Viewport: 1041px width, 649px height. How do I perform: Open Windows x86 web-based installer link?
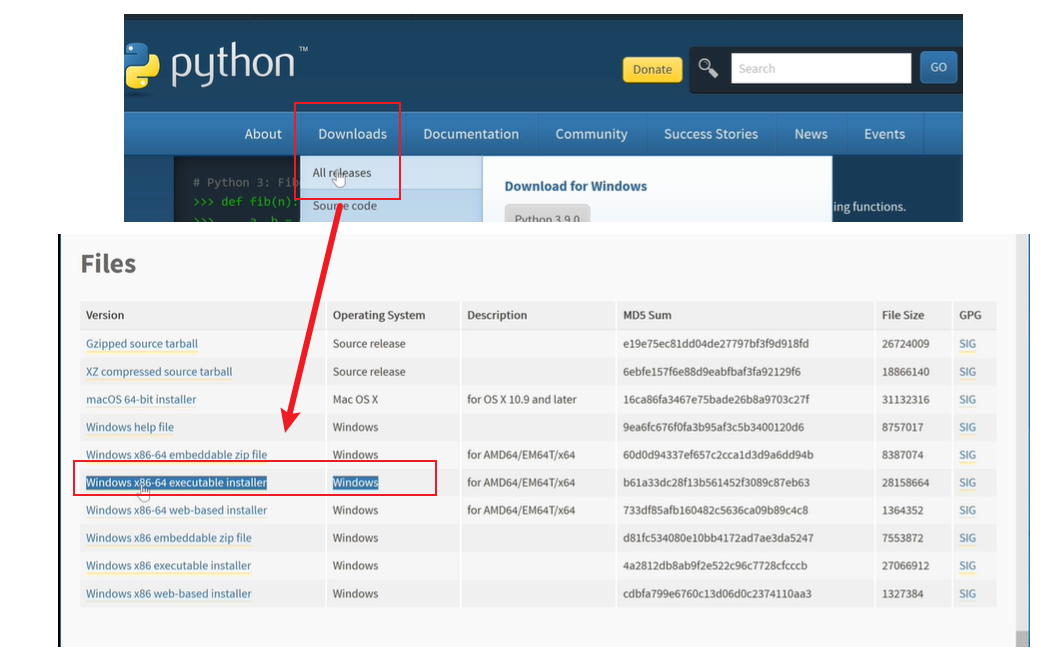pyautogui.click(x=169, y=593)
